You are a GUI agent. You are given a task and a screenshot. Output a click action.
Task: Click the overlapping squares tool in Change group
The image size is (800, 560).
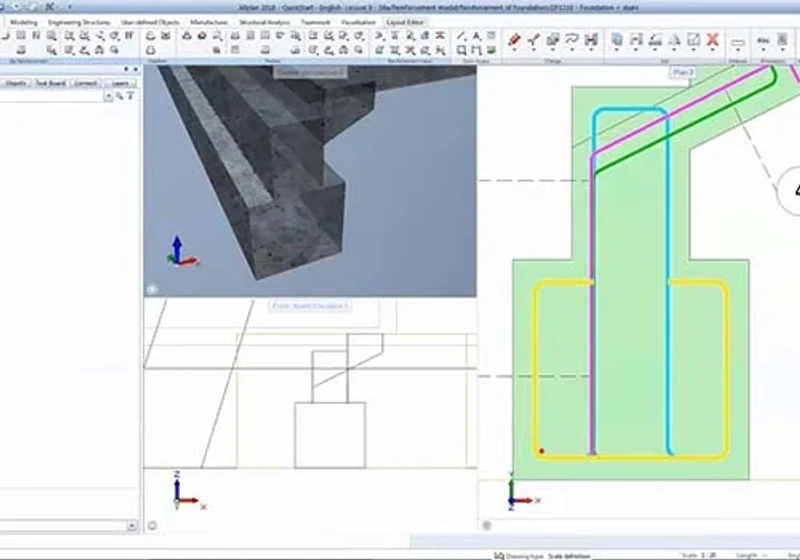[553, 39]
